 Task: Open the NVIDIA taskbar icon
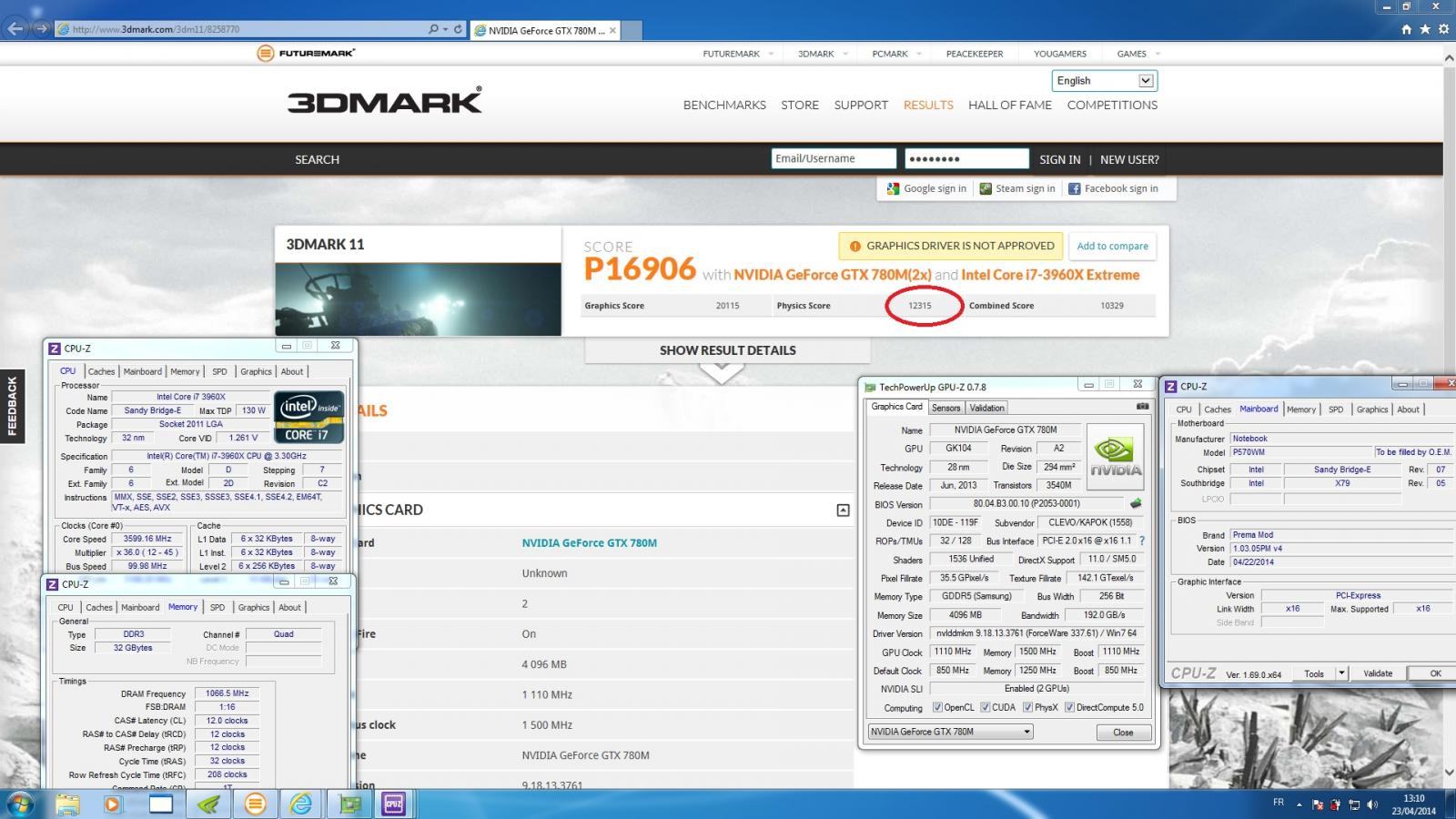208,804
